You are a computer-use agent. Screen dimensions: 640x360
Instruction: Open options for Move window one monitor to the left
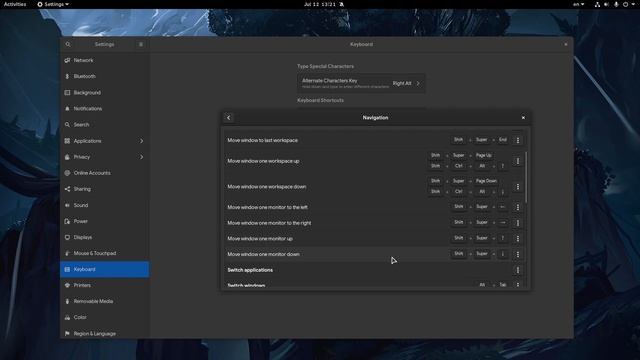(x=518, y=207)
